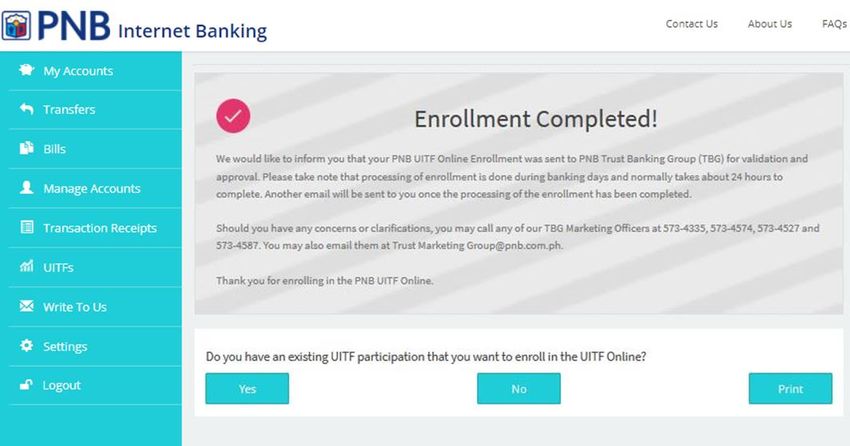The height and width of the screenshot is (446, 850).
Task: Click the PNB logo emblem
Action: (16, 25)
